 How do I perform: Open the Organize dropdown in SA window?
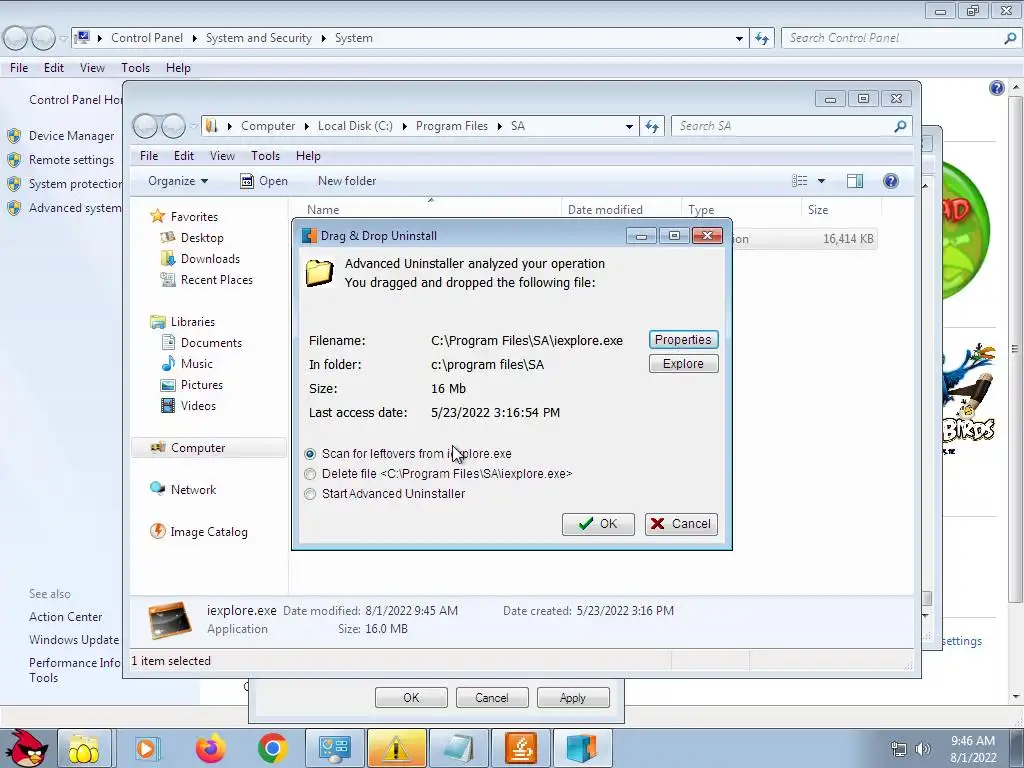pos(178,181)
